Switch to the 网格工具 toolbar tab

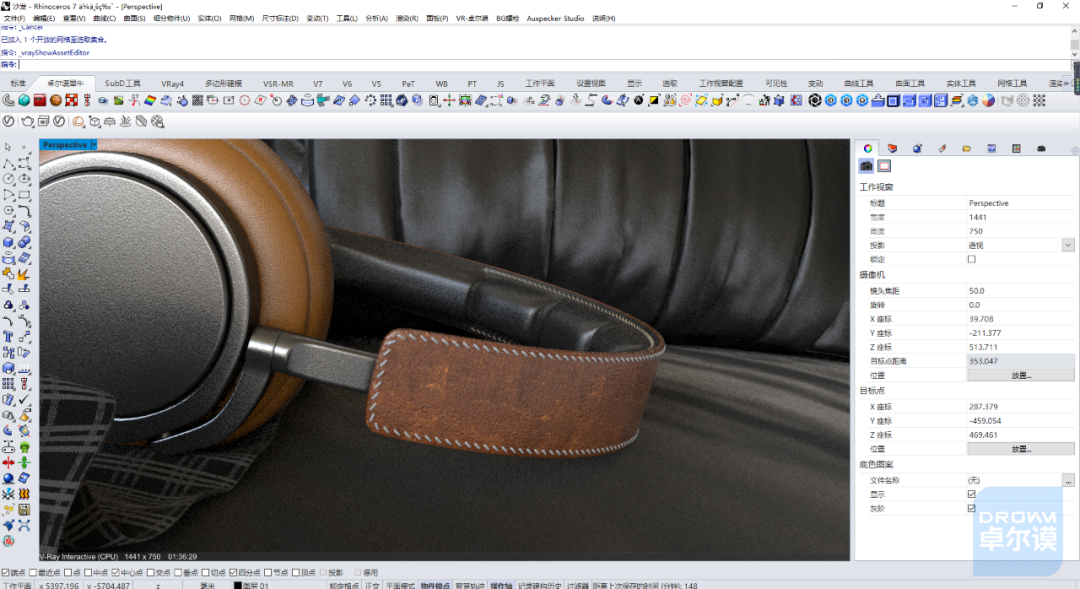click(1012, 83)
